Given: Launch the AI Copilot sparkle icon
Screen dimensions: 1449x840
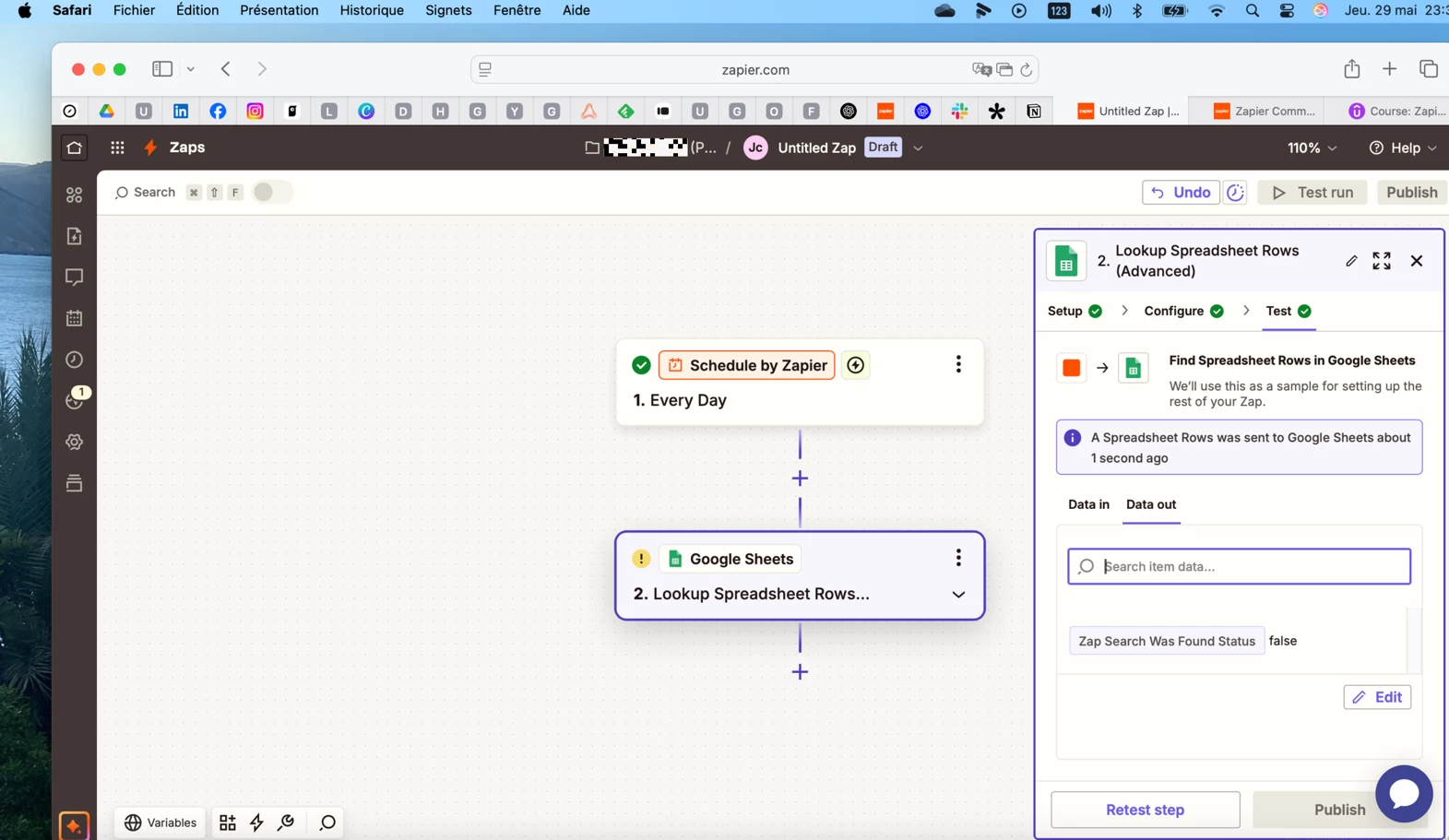Looking at the screenshot, I should [x=74, y=825].
